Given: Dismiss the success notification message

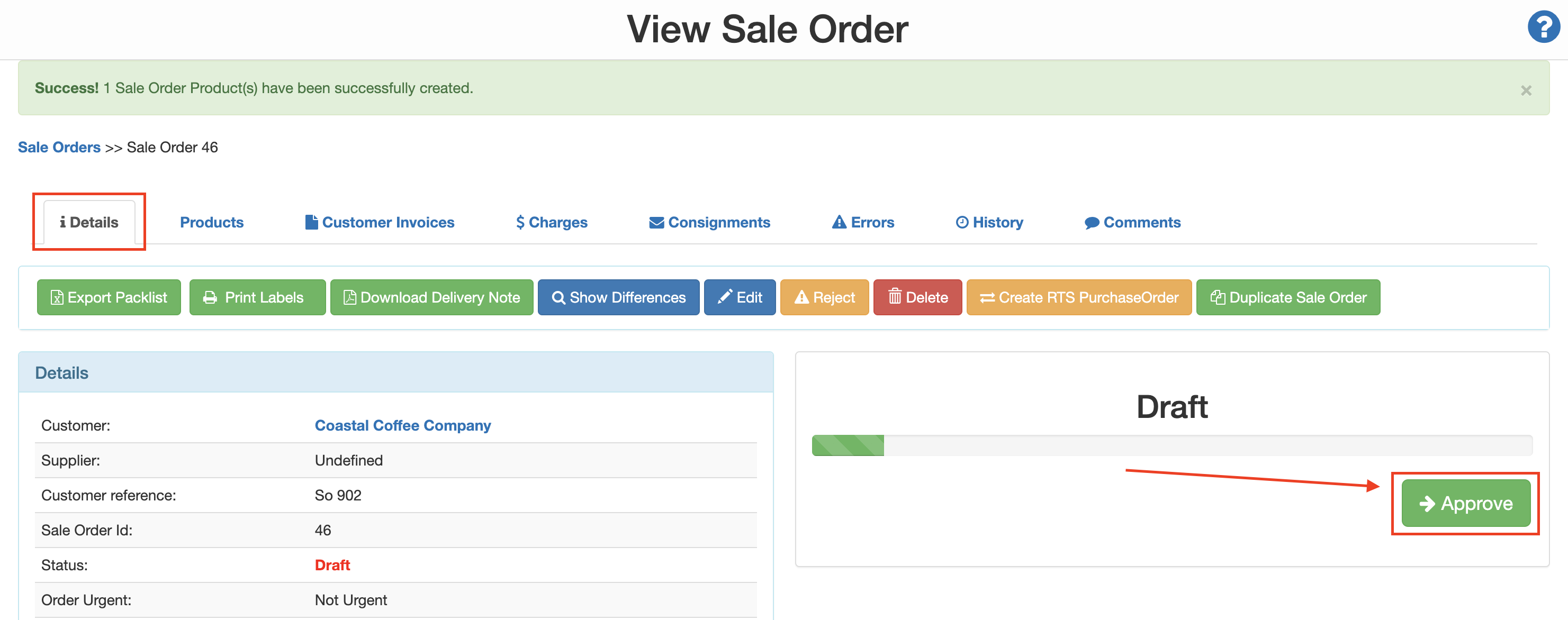Looking at the screenshot, I should click(1526, 90).
